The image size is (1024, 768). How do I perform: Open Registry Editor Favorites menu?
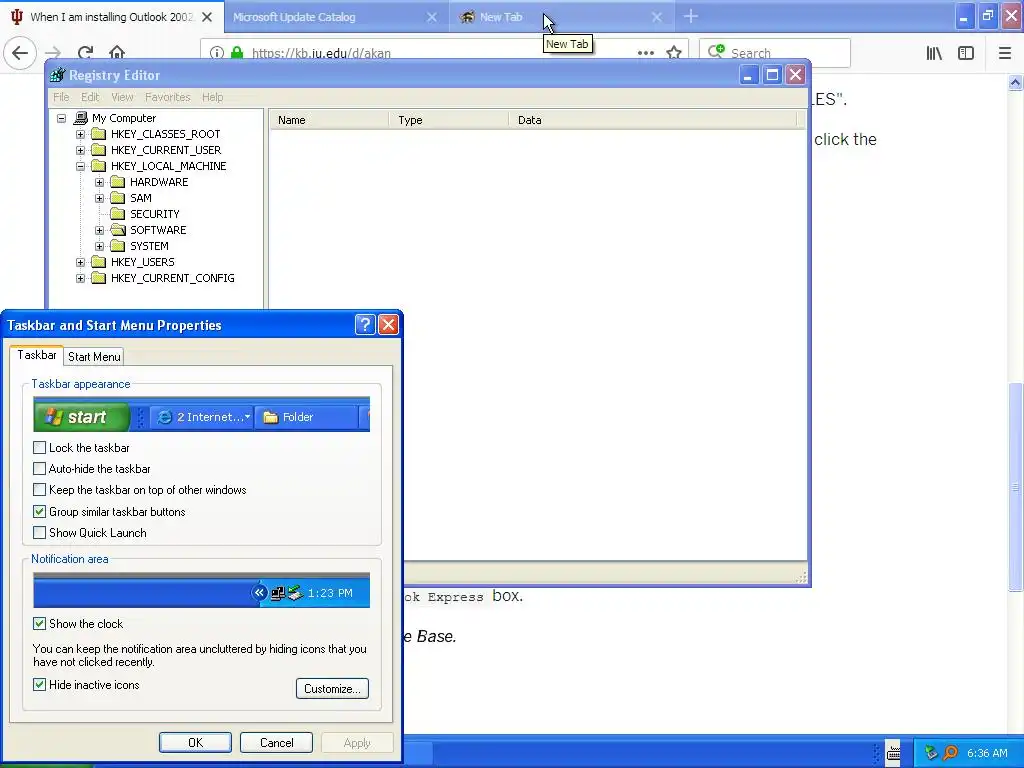pos(168,97)
